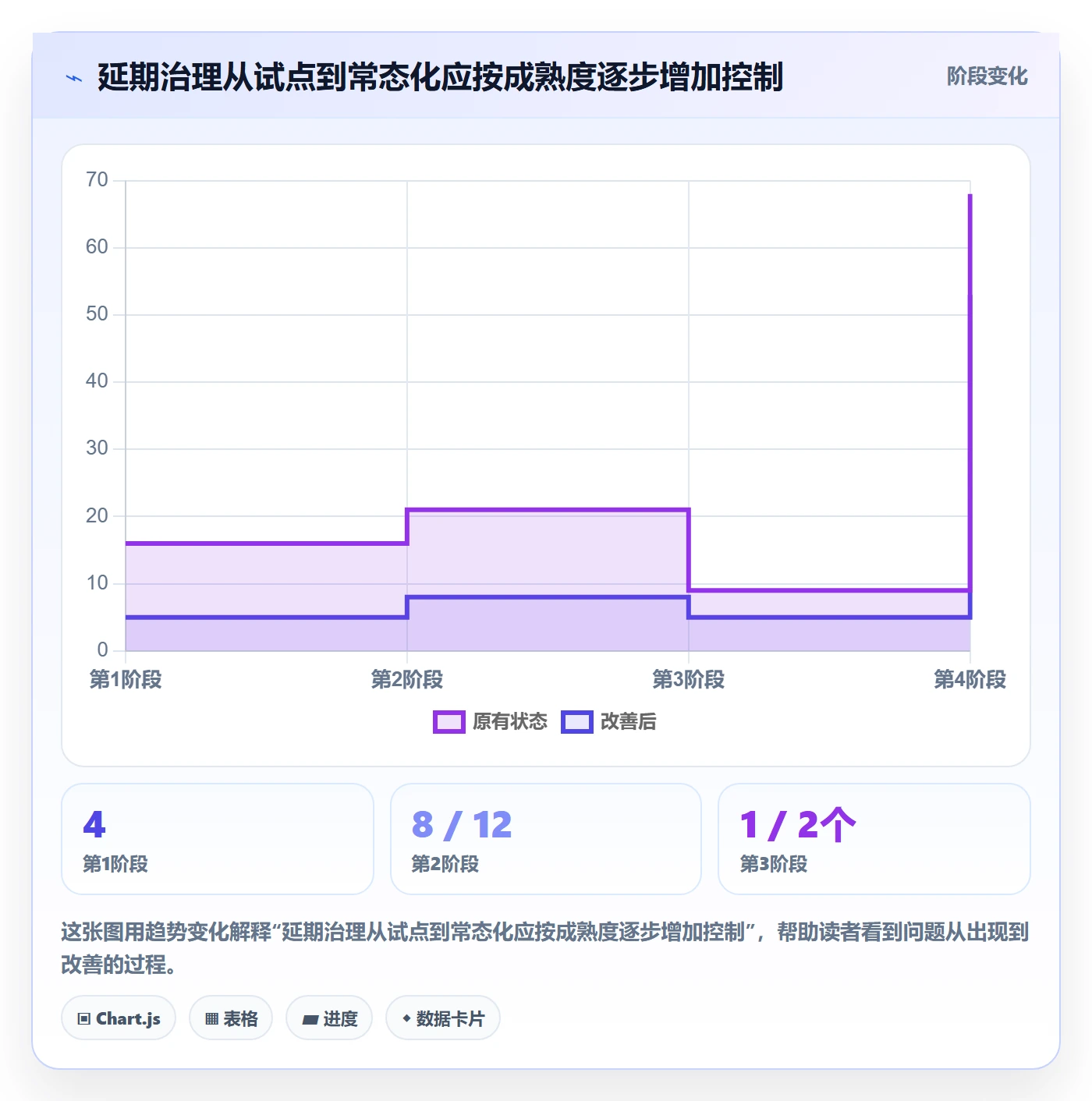1092x1101 pixels.
Task: Click the 阶段变化 label in header
Action: pyautogui.click(x=987, y=76)
